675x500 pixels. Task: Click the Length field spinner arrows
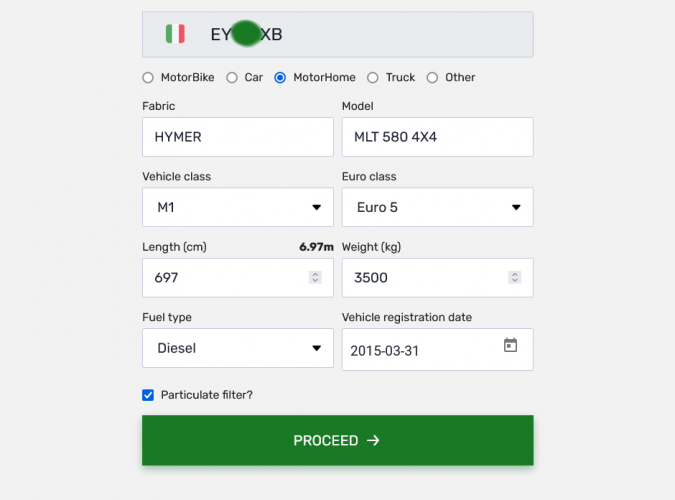click(x=315, y=278)
